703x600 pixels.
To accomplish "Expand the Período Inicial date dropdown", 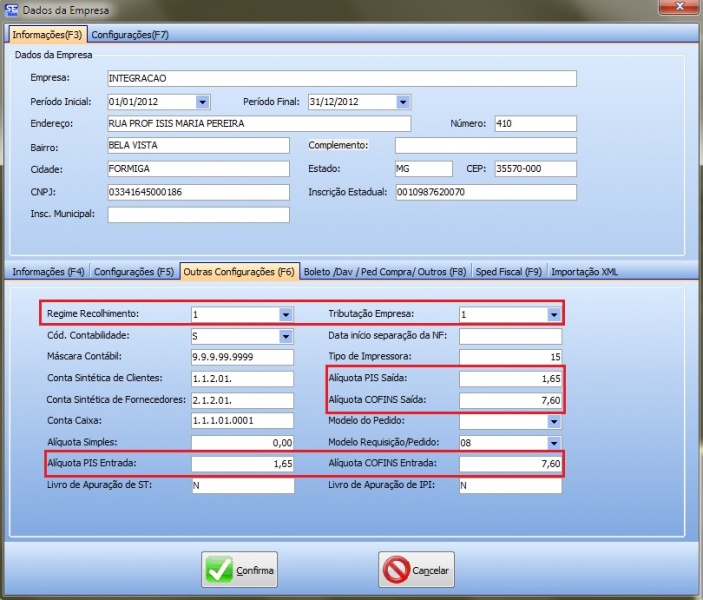I will click(x=203, y=101).
